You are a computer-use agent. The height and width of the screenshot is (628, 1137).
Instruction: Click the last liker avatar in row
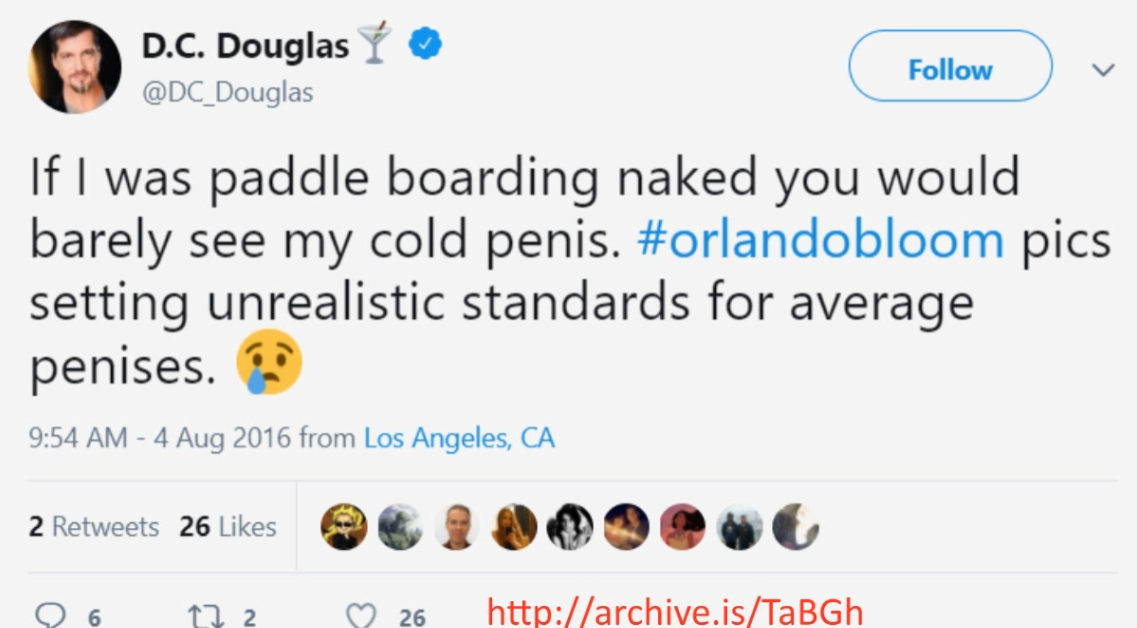(795, 526)
